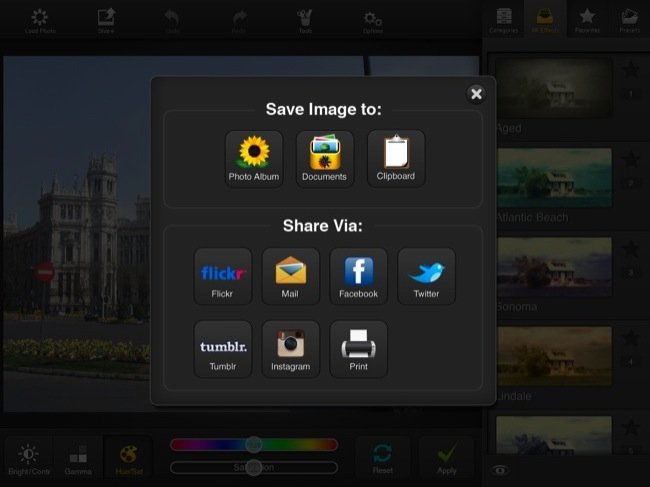Share image via Tumblr

coord(223,349)
